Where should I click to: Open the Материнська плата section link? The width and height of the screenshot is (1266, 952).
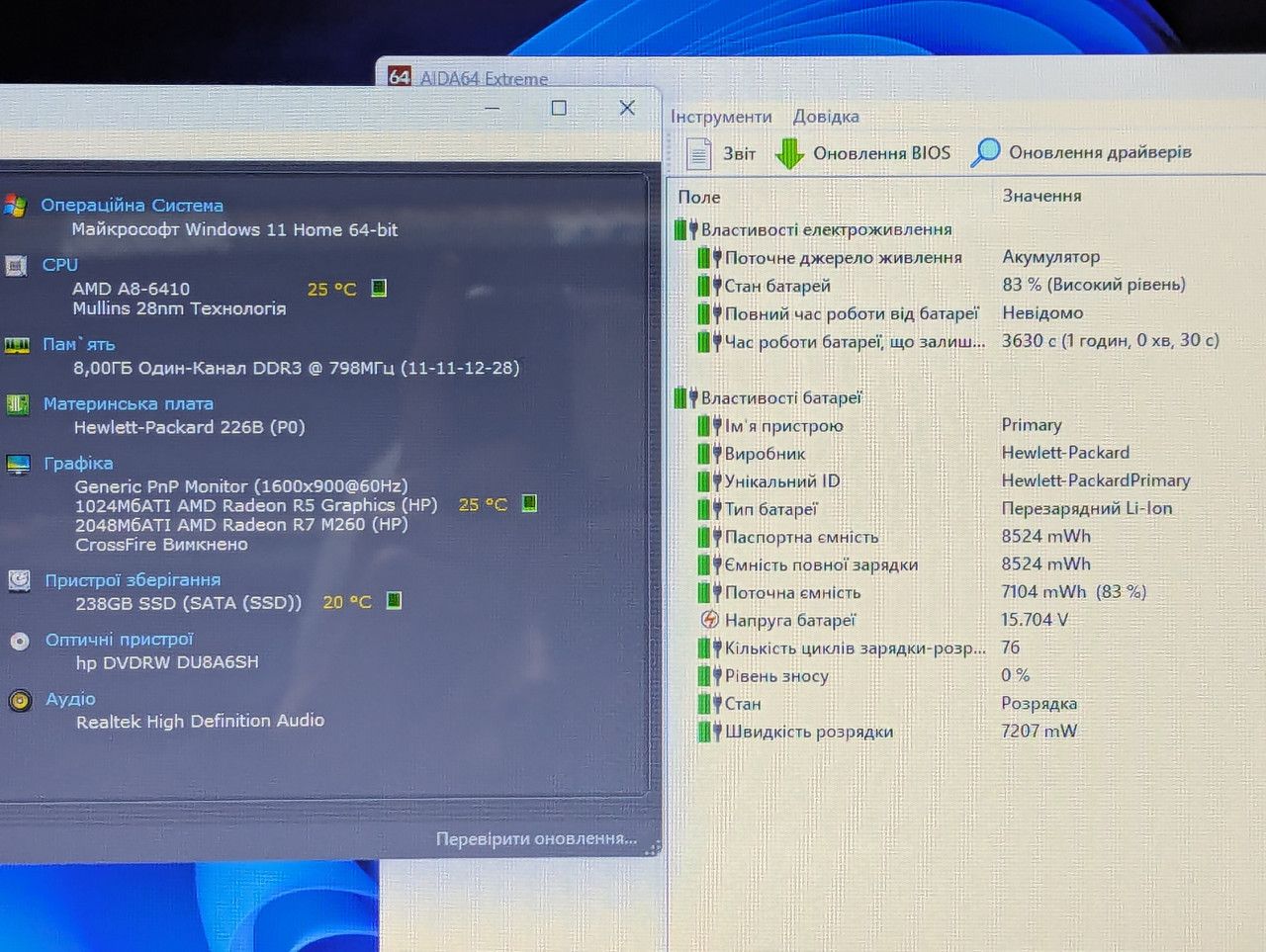coord(129,403)
